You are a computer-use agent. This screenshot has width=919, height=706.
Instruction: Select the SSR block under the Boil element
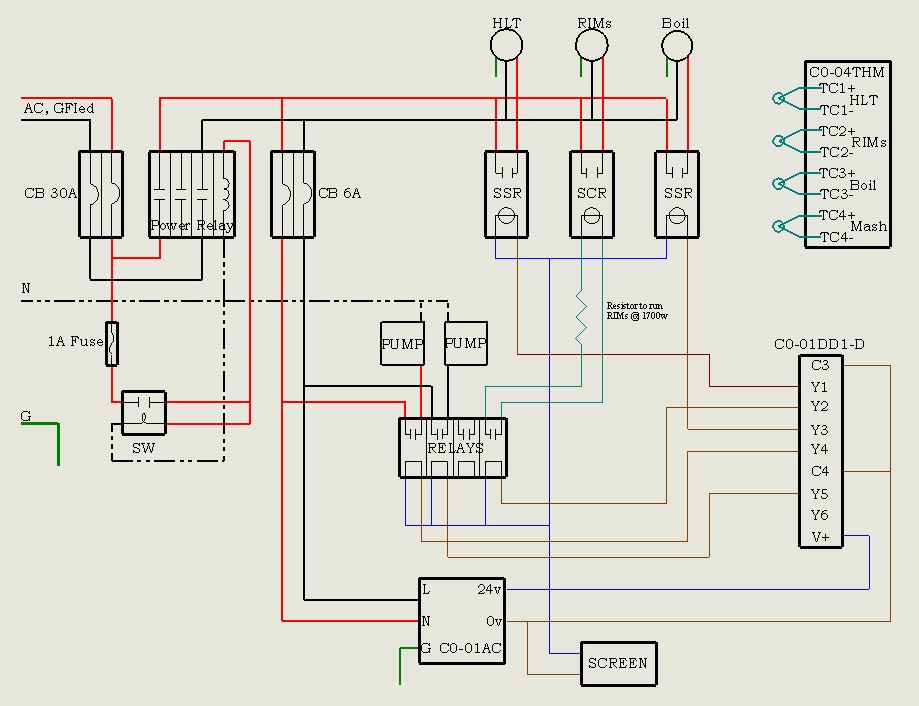pos(677,194)
